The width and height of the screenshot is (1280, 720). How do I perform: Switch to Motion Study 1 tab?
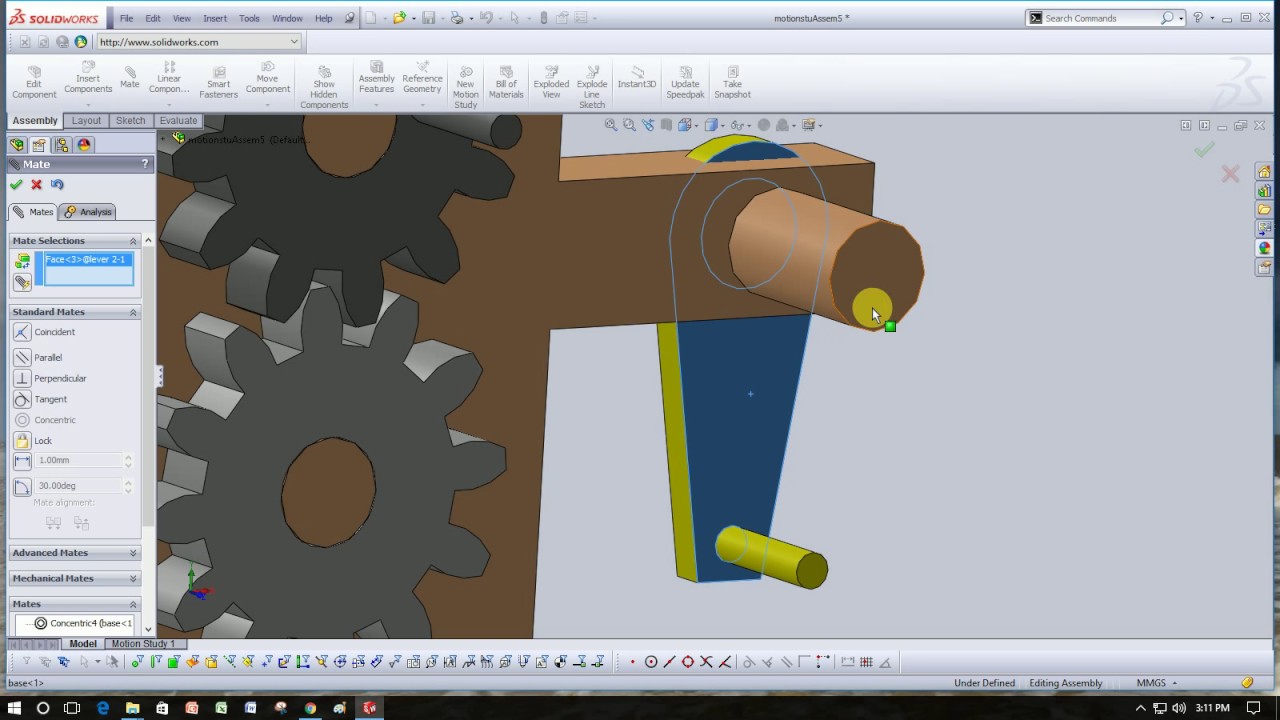click(x=143, y=644)
